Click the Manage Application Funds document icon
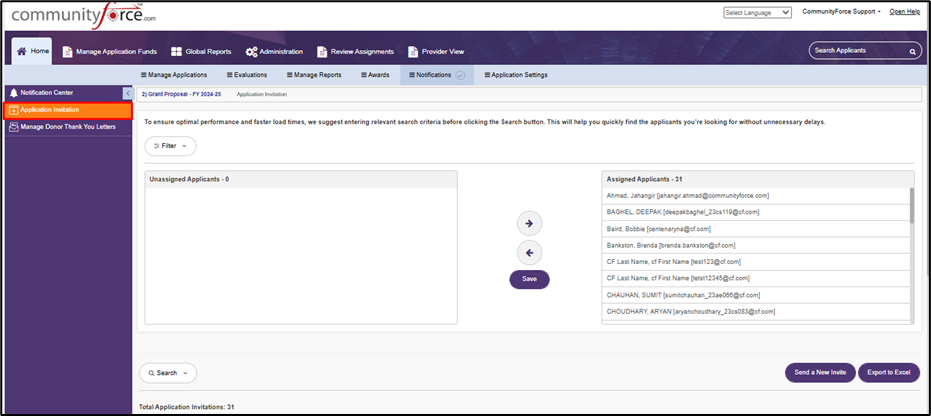Image resolution: width=931 pixels, height=416 pixels. tap(67, 52)
